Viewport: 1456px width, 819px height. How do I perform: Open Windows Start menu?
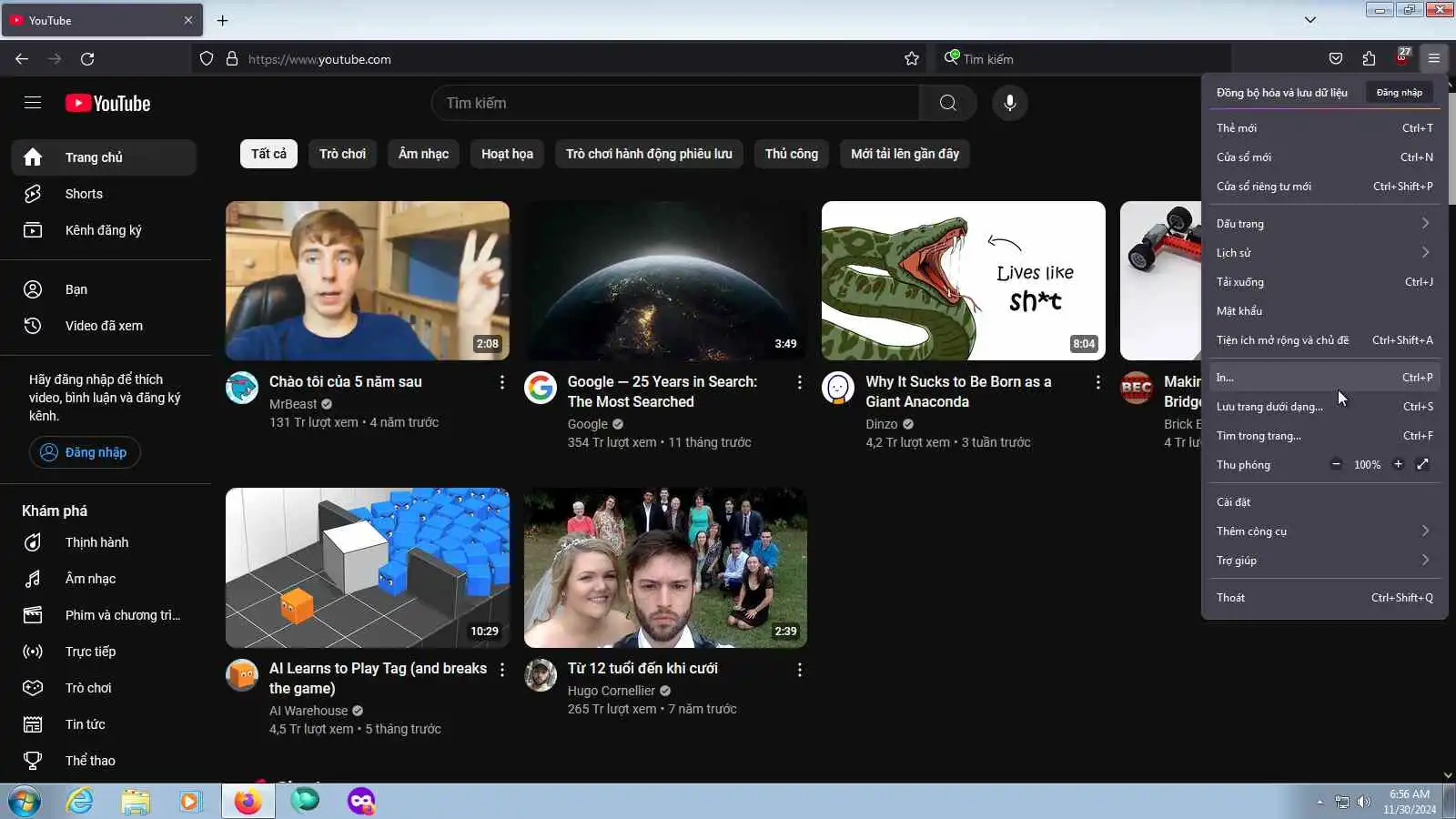(x=24, y=802)
